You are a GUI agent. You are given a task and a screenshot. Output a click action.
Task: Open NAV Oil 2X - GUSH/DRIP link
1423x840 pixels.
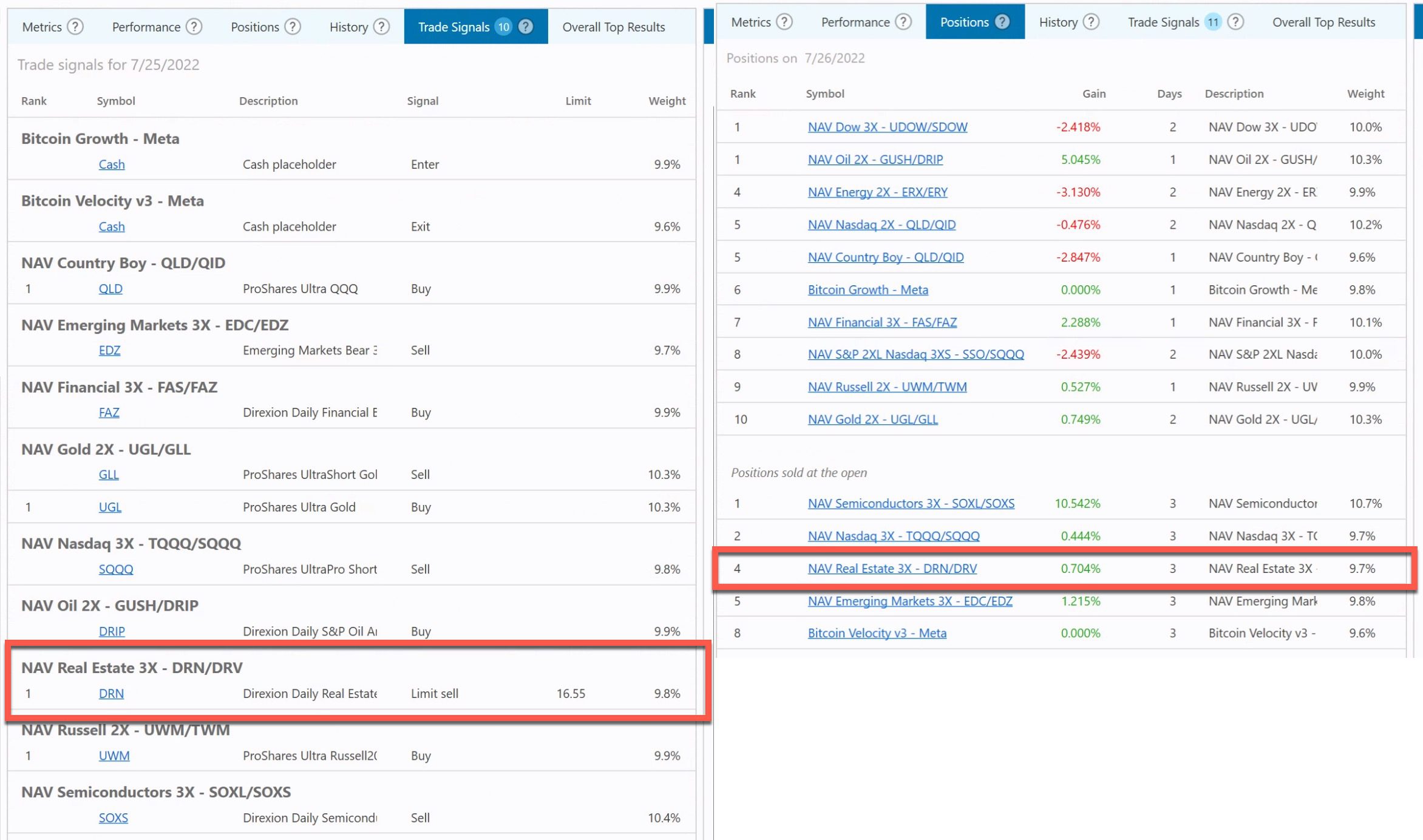tap(875, 160)
